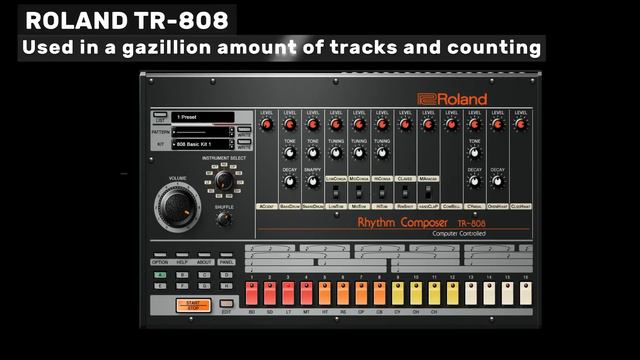The image size is (640, 360).
Task: Toggle white step button 16
Action: point(526,293)
